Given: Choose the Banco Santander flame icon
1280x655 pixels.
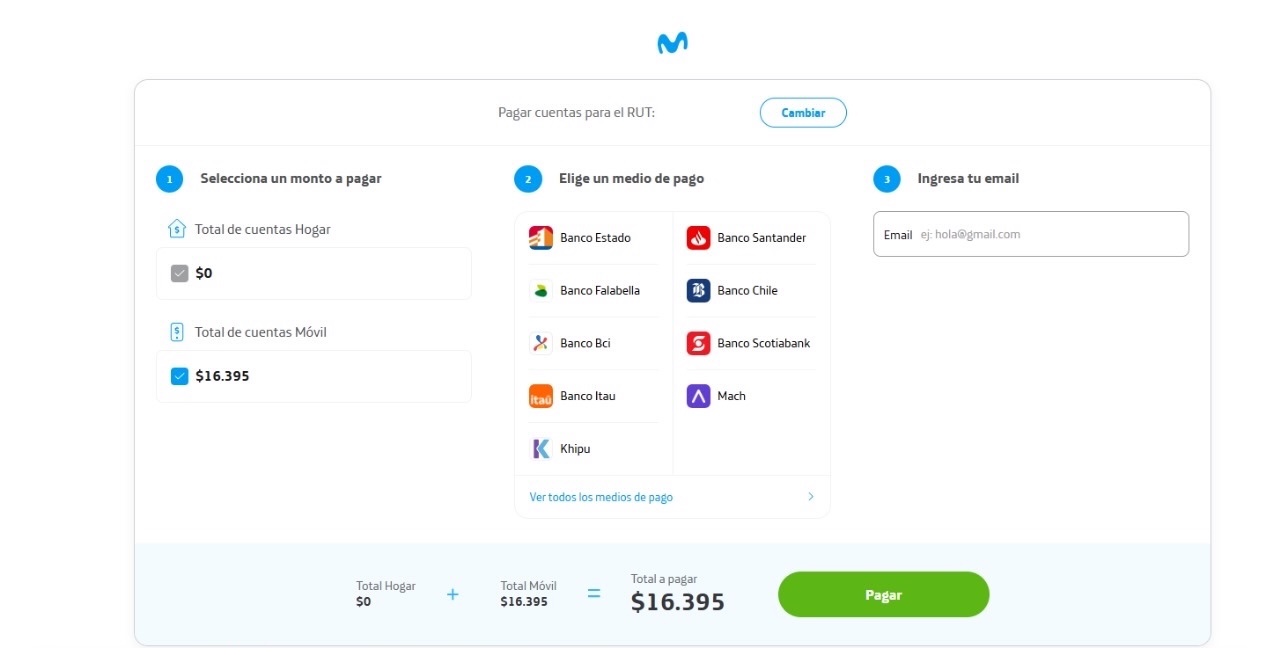Looking at the screenshot, I should click(x=698, y=238).
